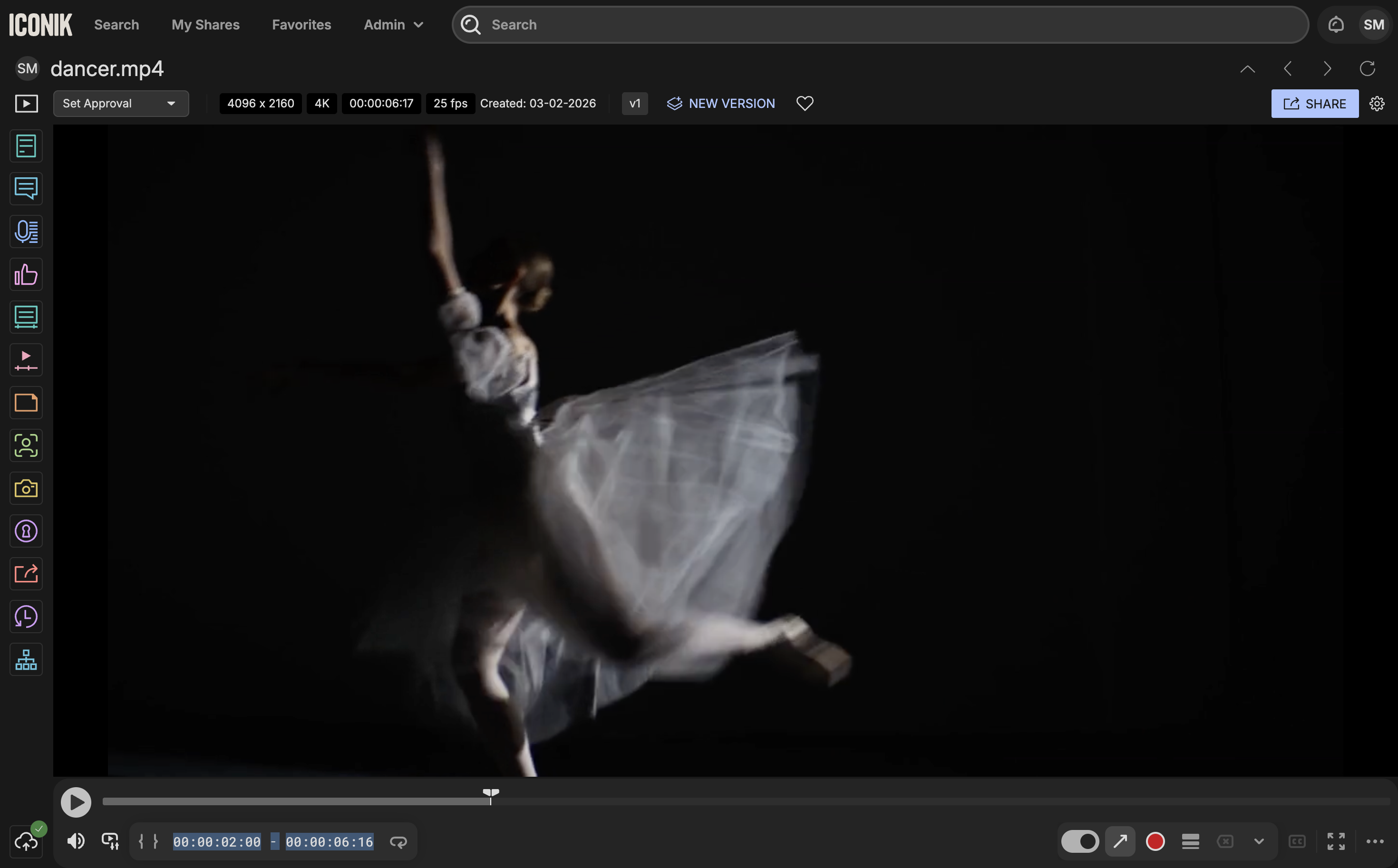
Task: Click the SHARE button
Action: 1314,103
